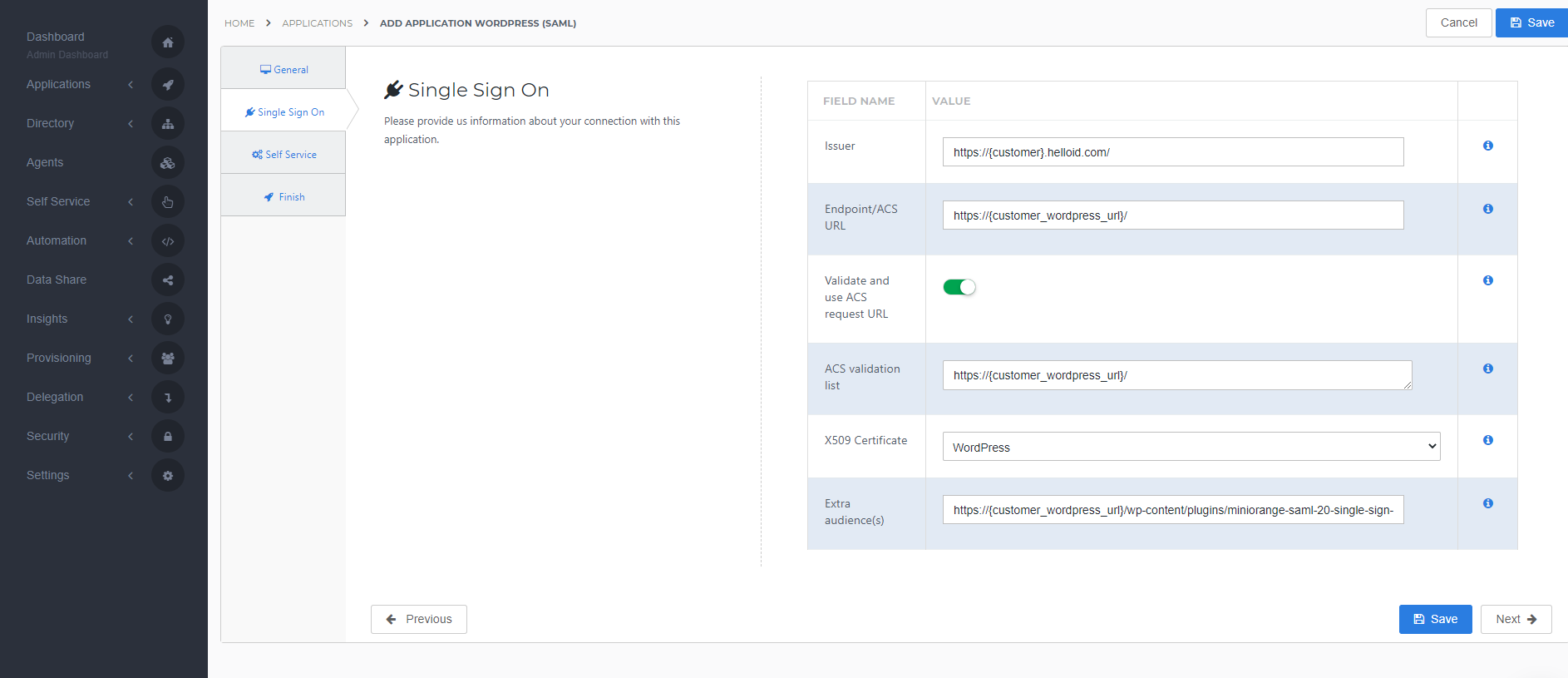Click into the Endpoint/ACS URL input field
The image size is (1568, 678).
1173,215
